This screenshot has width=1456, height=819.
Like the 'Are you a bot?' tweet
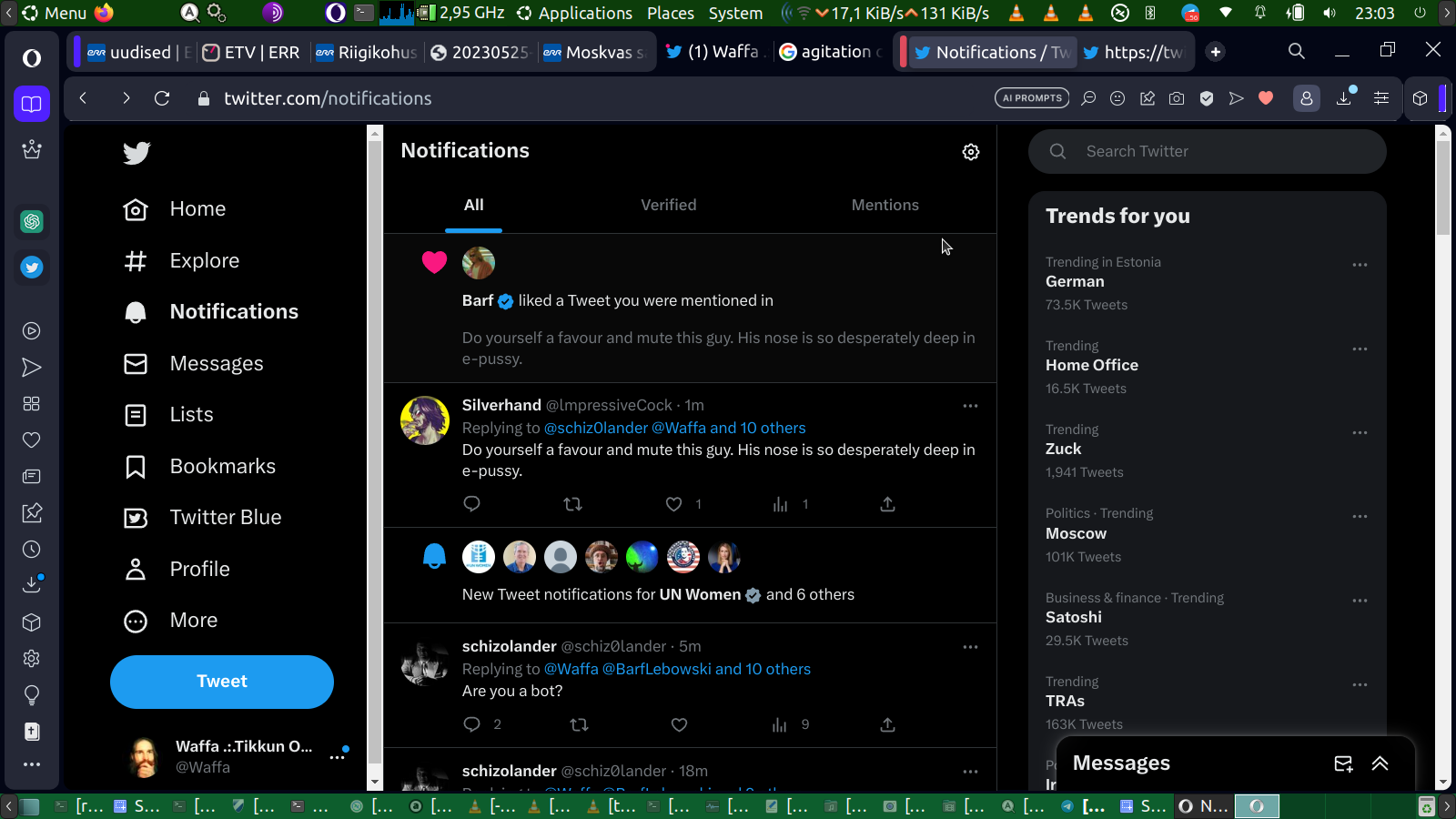point(679,724)
